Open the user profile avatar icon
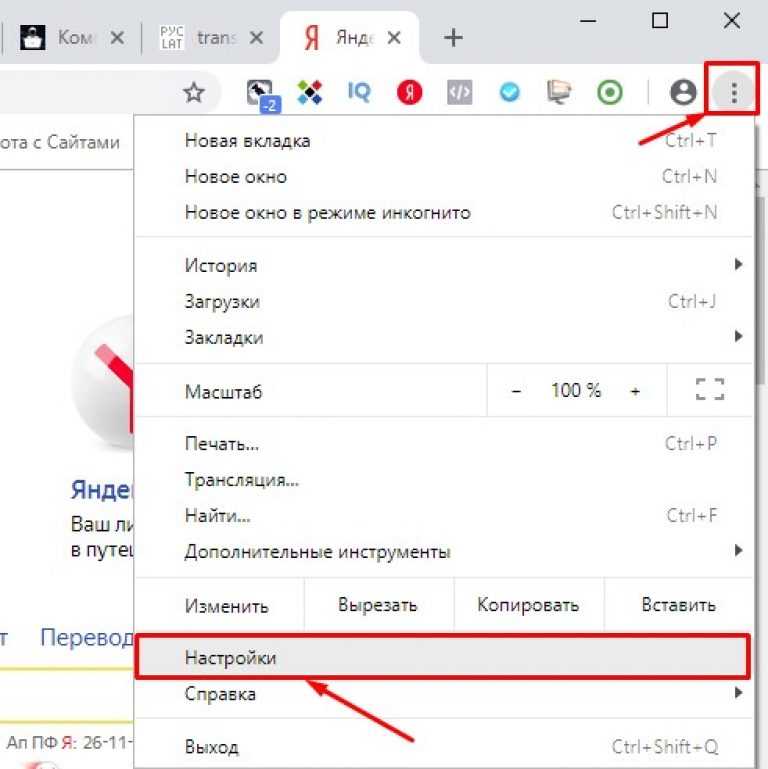The width and height of the screenshot is (768, 769). pos(683,92)
